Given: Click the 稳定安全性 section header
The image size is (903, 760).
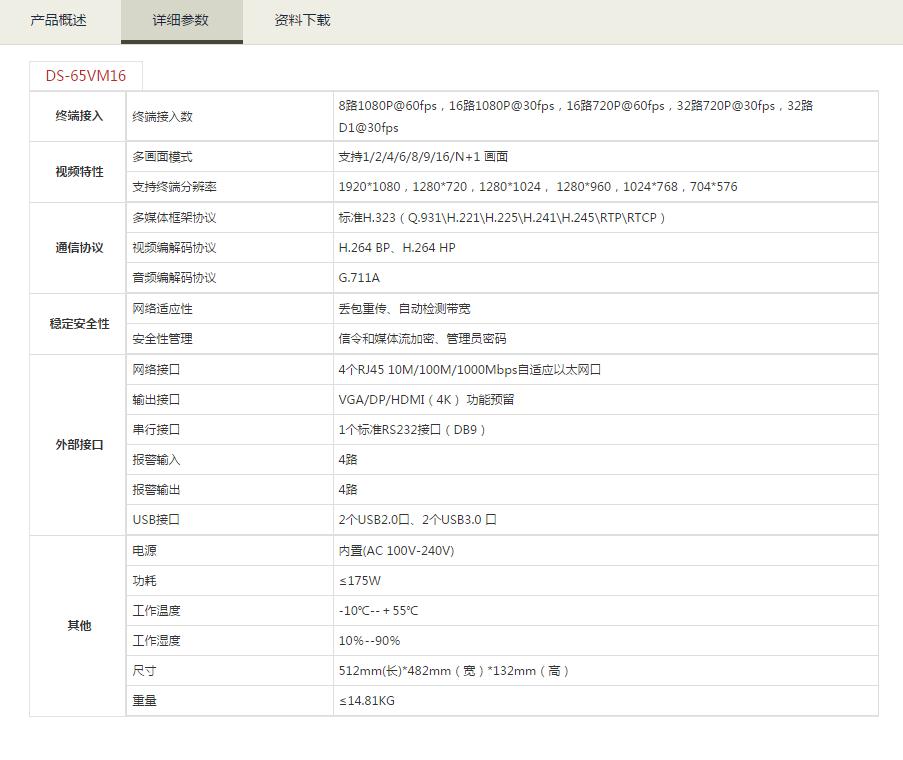Looking at the screenshot, I should [x=77, y=324].
